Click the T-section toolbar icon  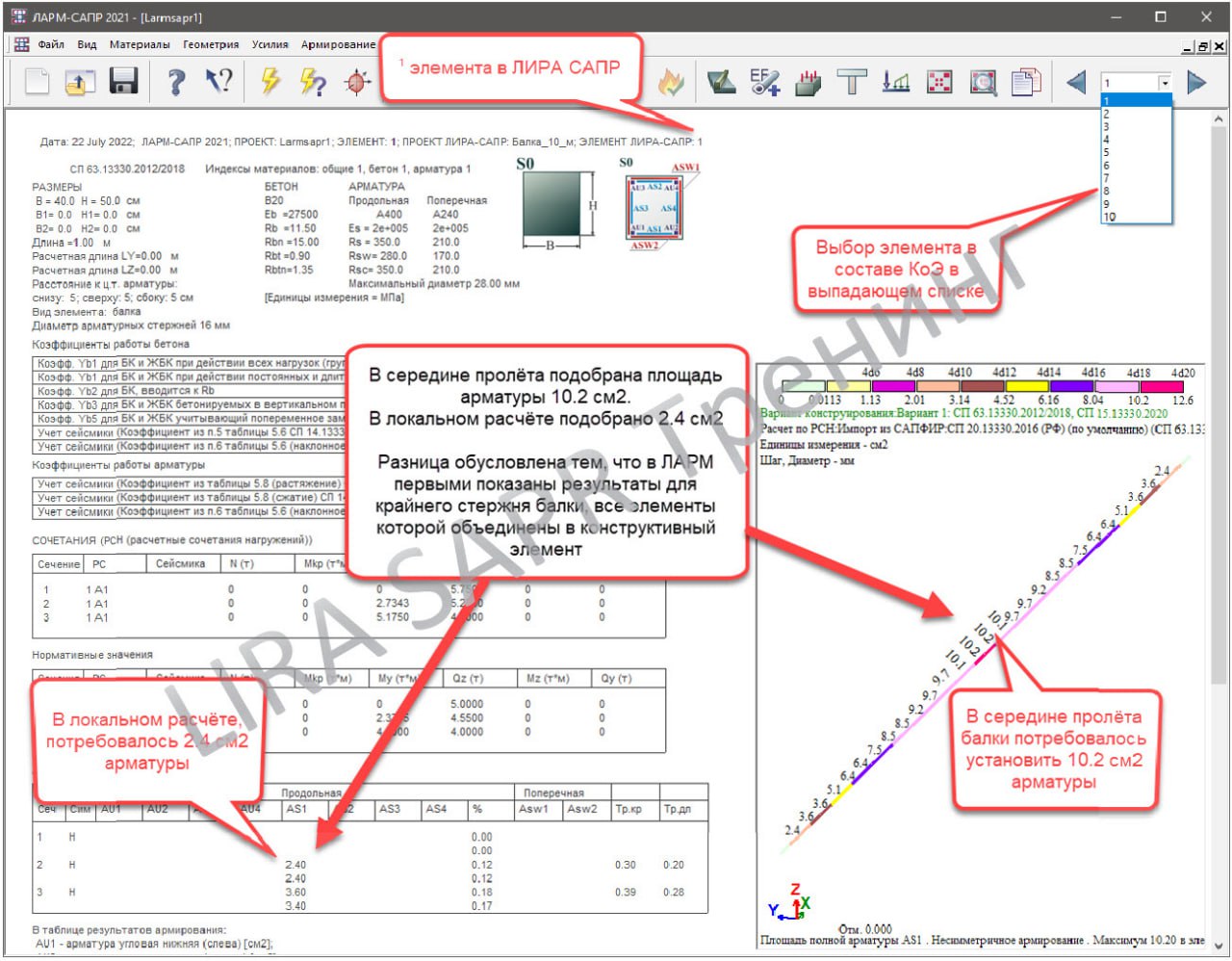click(852, 81)
